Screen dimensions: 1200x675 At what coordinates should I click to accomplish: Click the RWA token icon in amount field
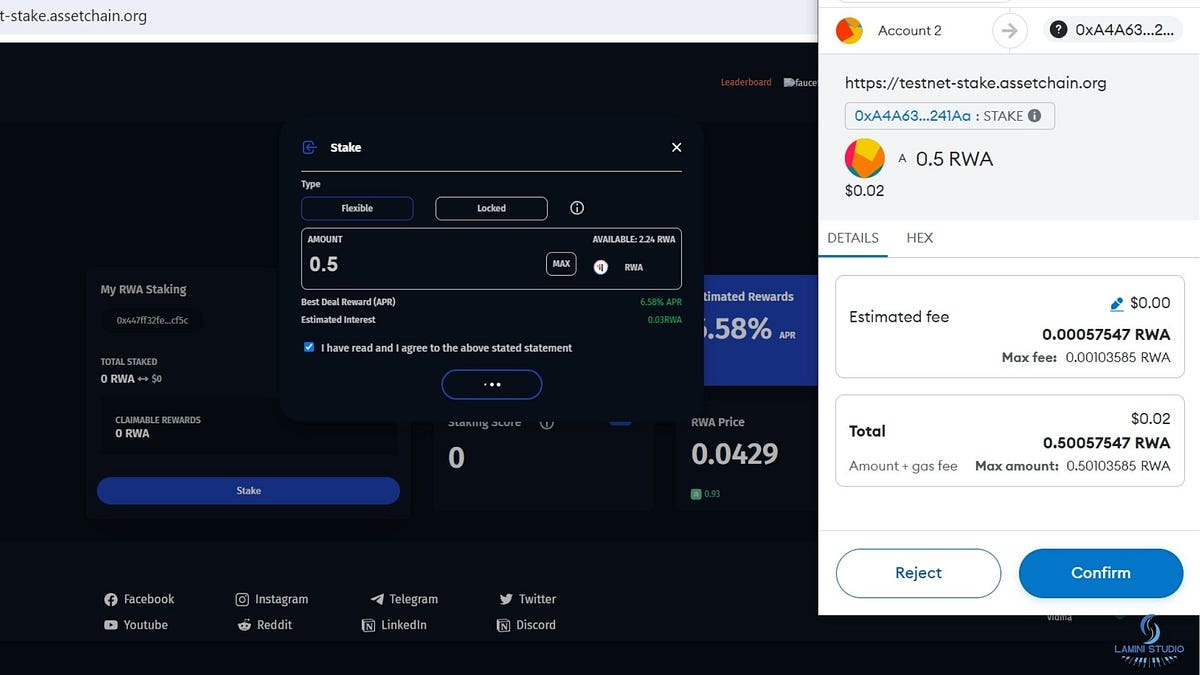[601, 267]
